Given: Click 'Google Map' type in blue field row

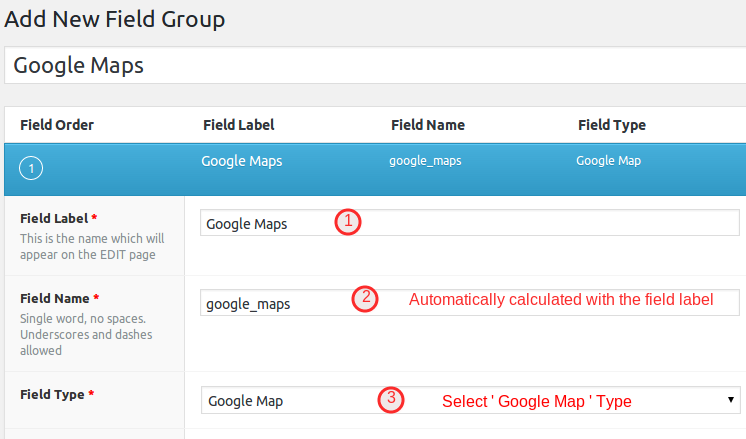Looking at the screenshot, I should [609, 161].
